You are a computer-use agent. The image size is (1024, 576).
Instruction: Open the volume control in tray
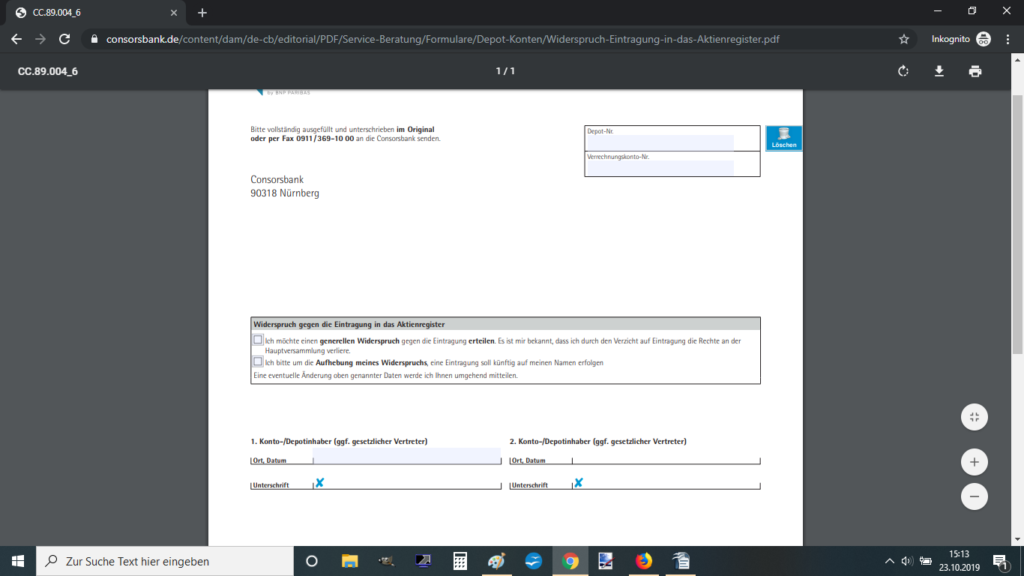point(906,561)
